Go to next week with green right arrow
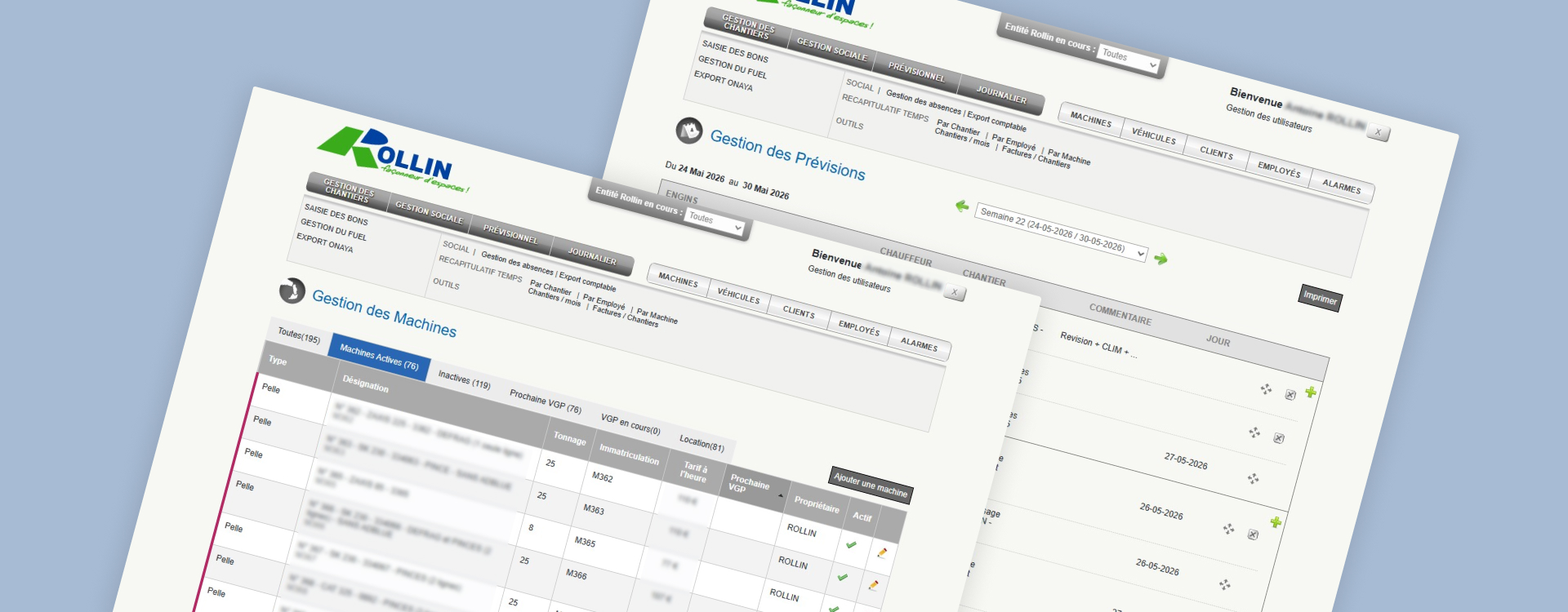The width and height of the screenshot is (1568, 612). (1160, 259)
